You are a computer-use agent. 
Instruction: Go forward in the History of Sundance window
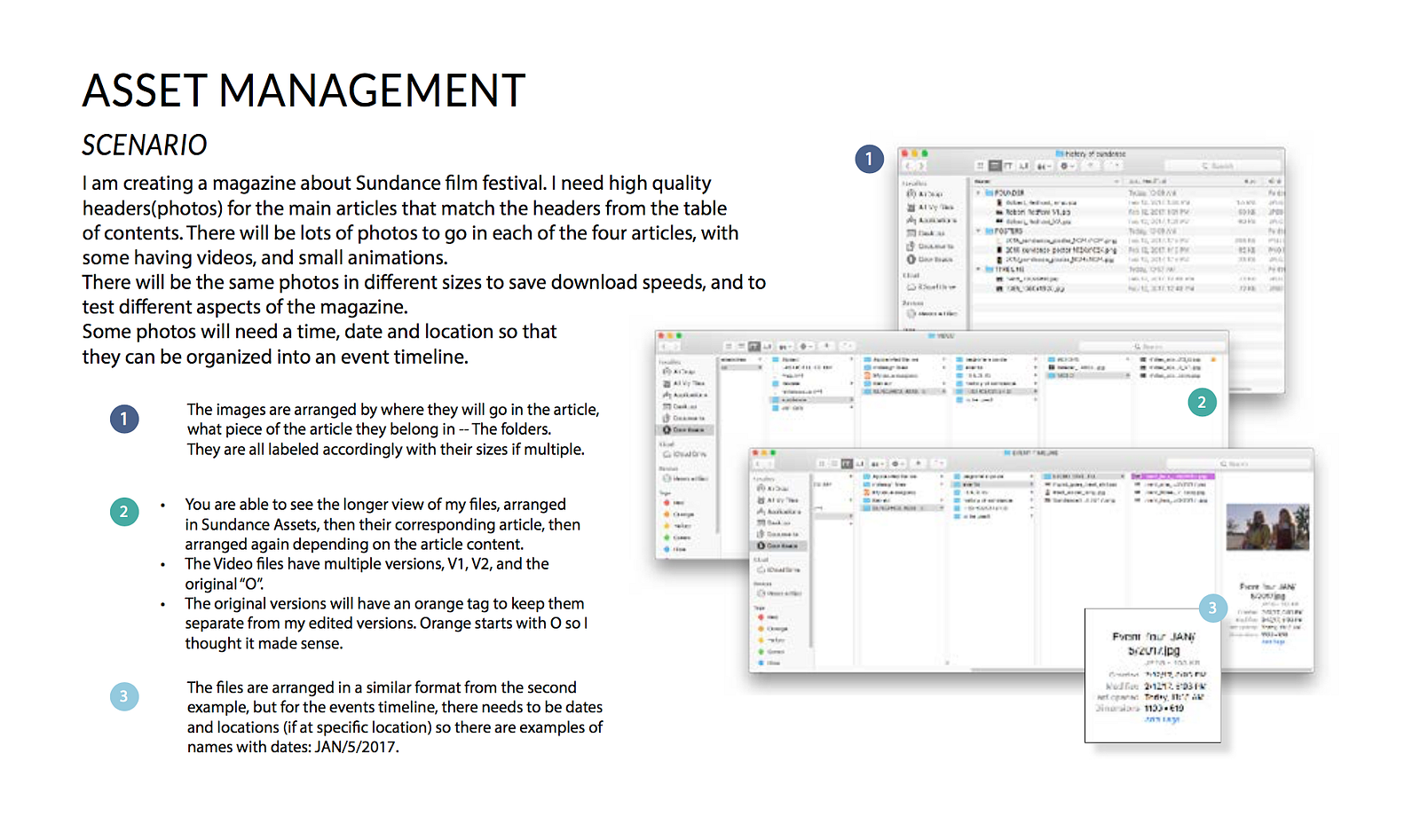(x=921, y=166)
